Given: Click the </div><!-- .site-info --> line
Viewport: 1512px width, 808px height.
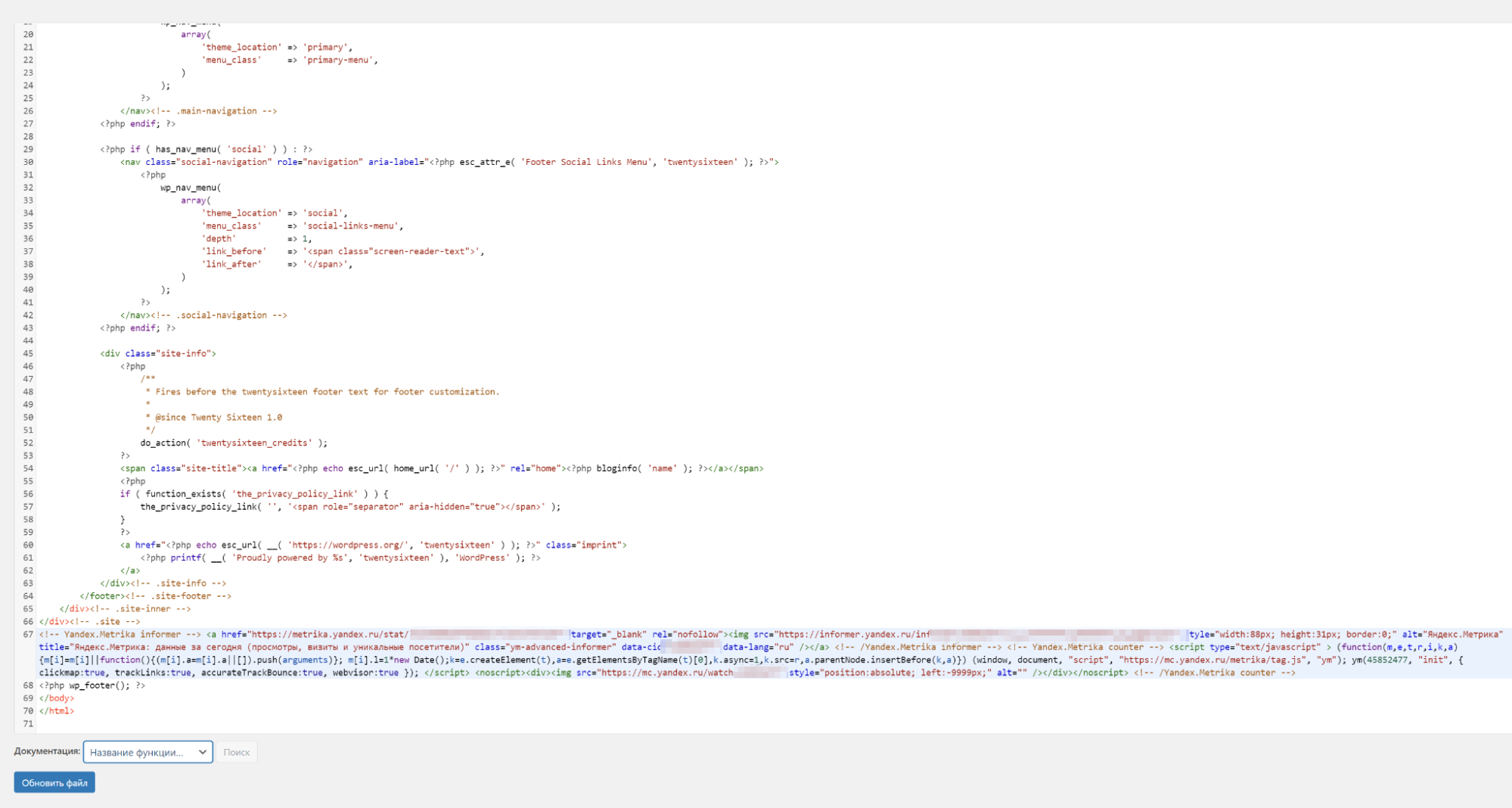Looking at the screenshot, I should 163,583.
